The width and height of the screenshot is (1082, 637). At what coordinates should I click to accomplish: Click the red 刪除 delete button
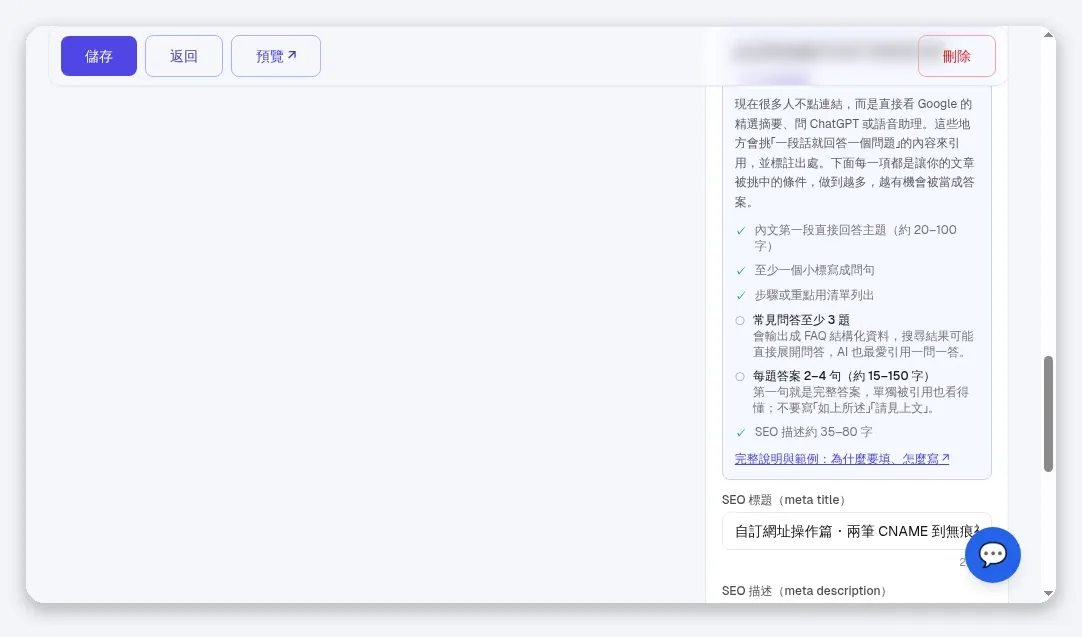click(956, 56)
